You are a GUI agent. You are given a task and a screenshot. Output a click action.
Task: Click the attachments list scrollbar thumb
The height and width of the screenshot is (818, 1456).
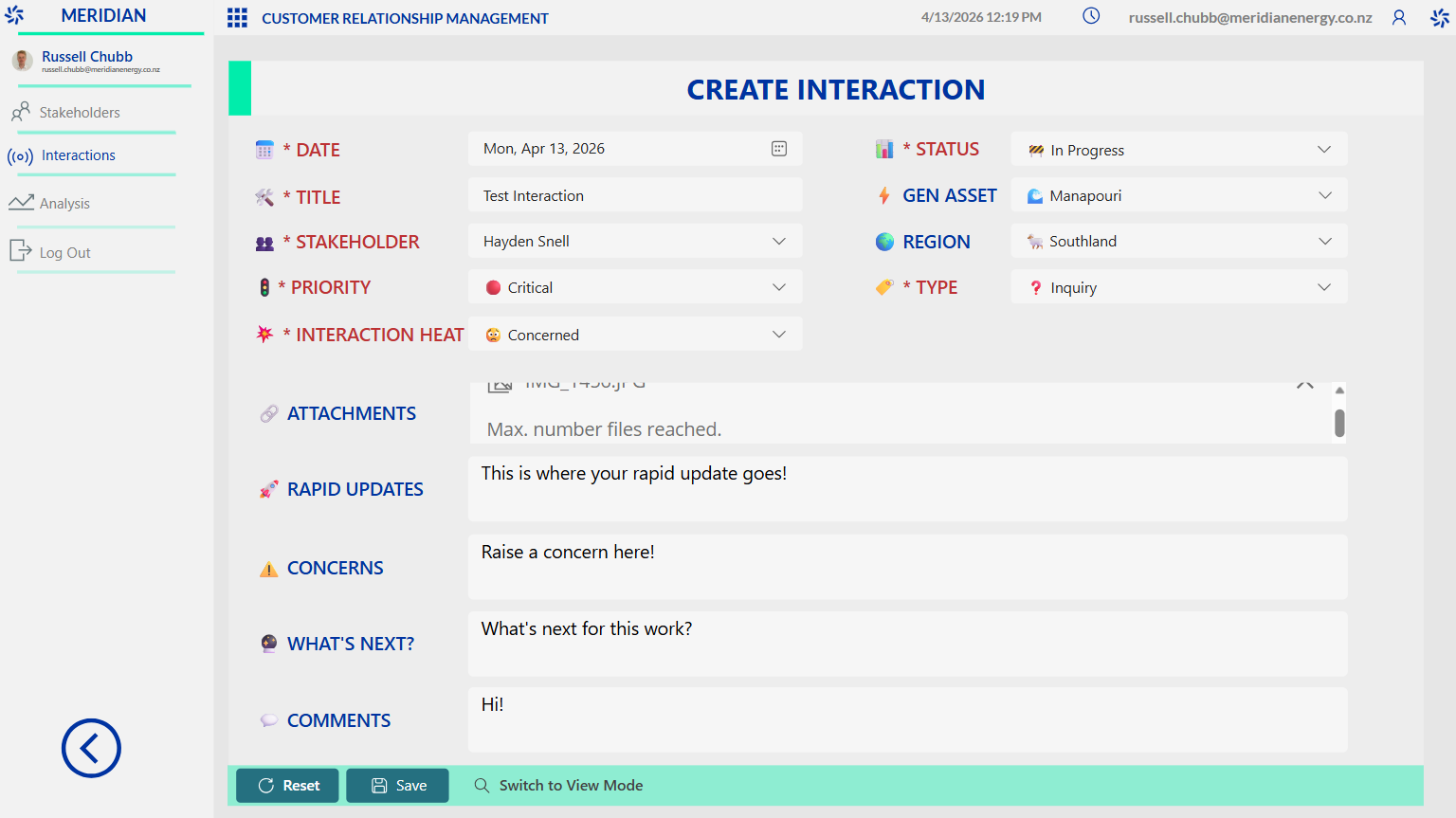point(1339,423)
